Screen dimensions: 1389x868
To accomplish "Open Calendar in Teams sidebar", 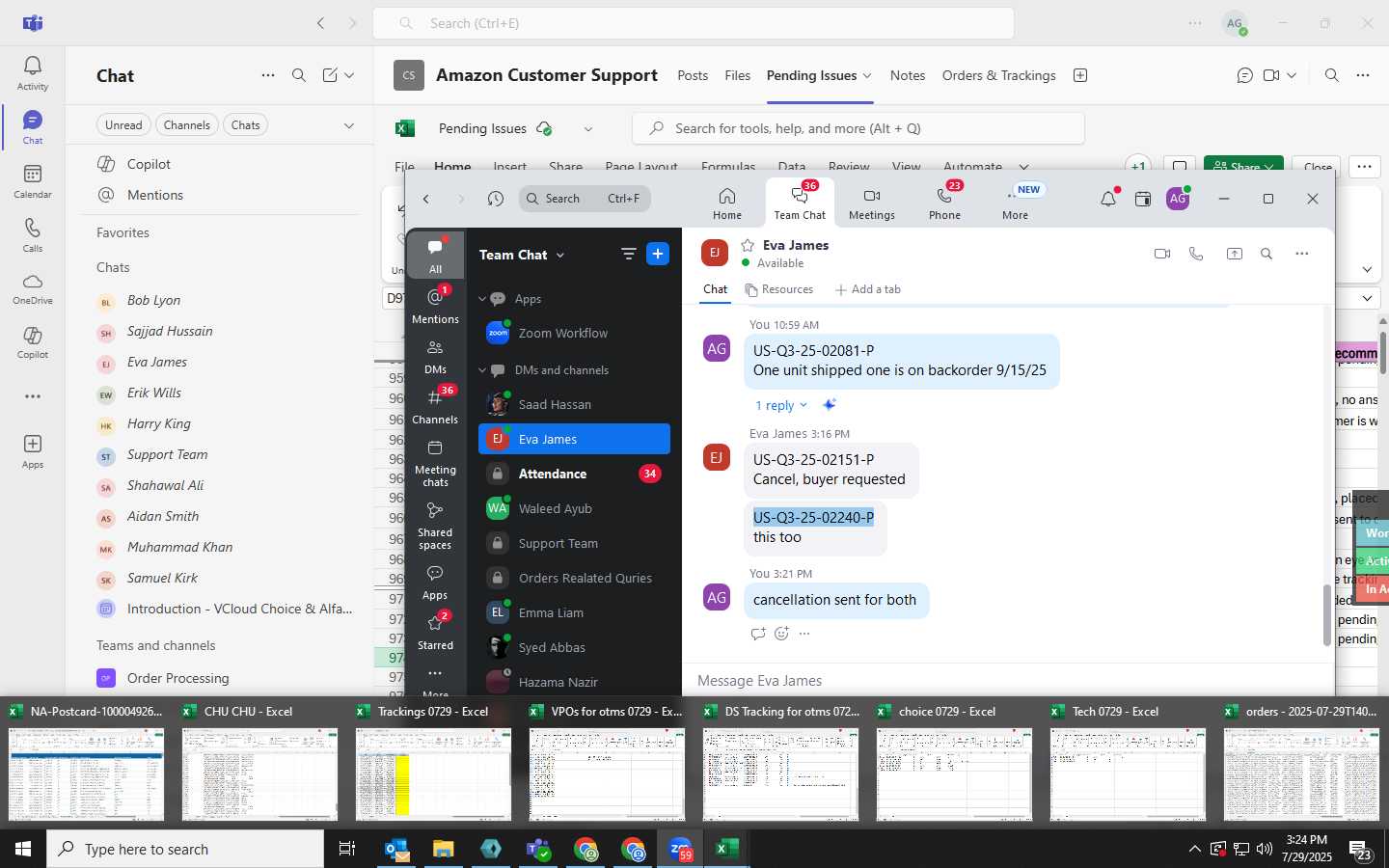I will click(x=32, y=181).
